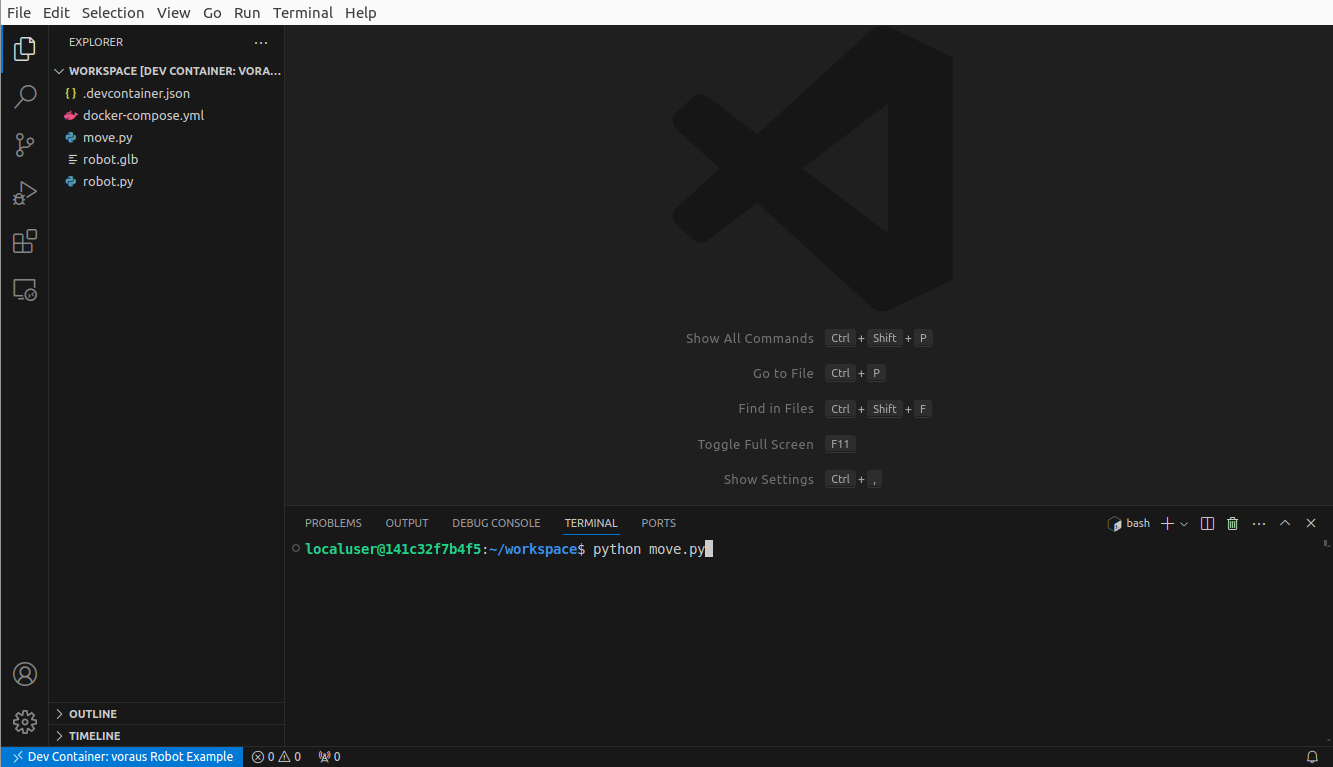
Task: Click the 'Go to File' hint text
Action: pos(783,373)
